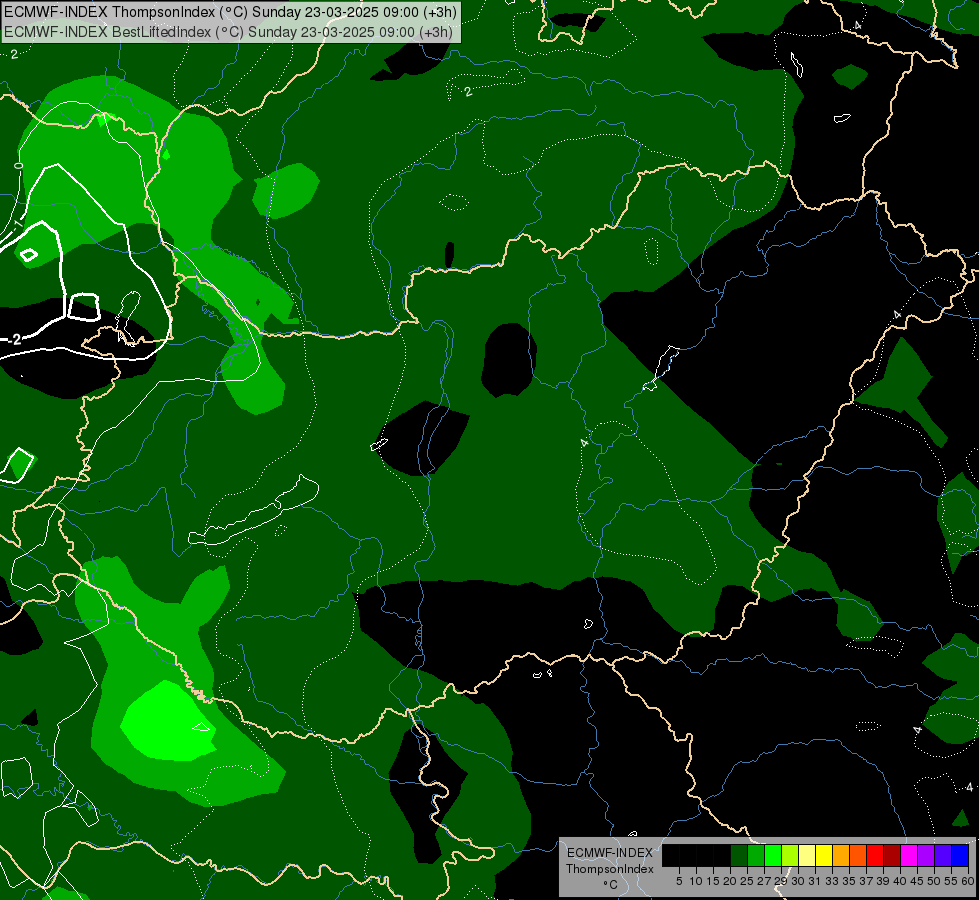Select the dark red 39–40 legend swatch

(x=892, y=855)
